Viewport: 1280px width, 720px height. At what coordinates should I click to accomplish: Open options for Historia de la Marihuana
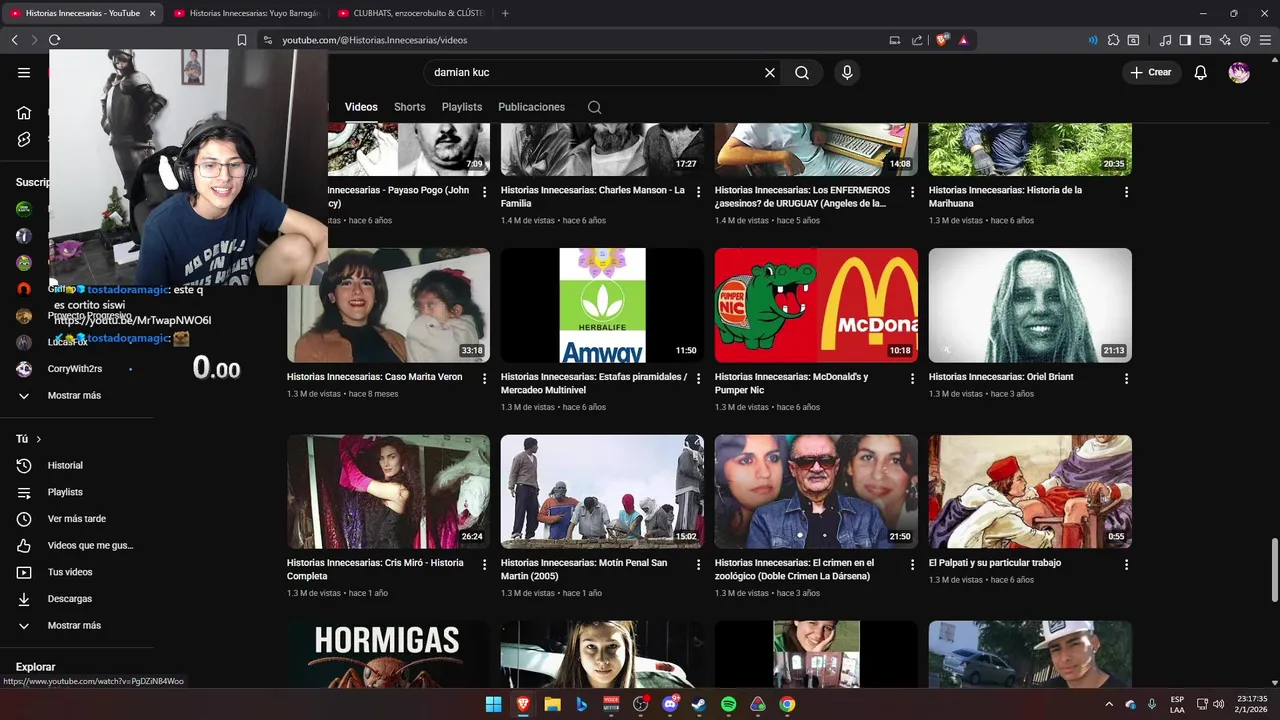1127,192
